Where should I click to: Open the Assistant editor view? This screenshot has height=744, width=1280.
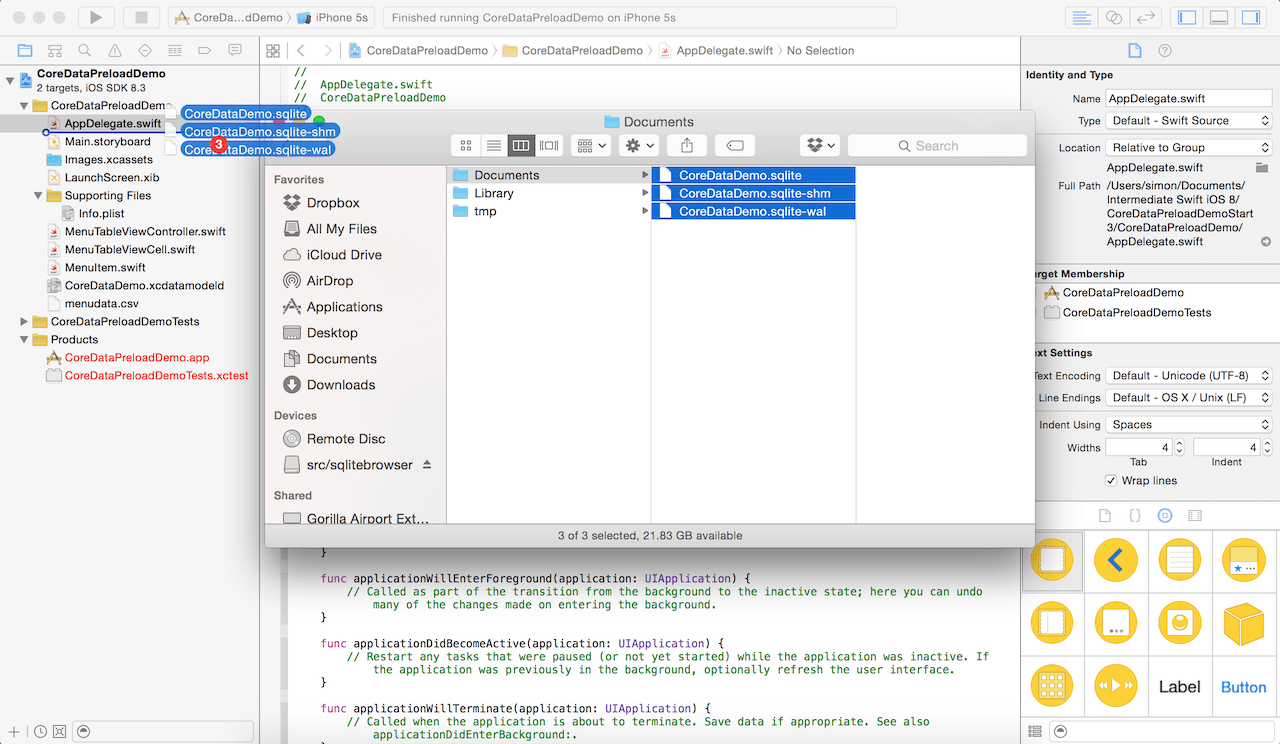point(1113,18)
